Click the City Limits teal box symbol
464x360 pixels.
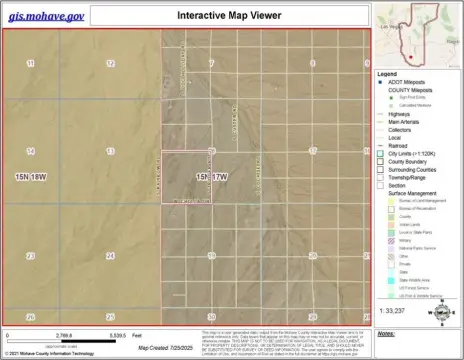point(380,154)
